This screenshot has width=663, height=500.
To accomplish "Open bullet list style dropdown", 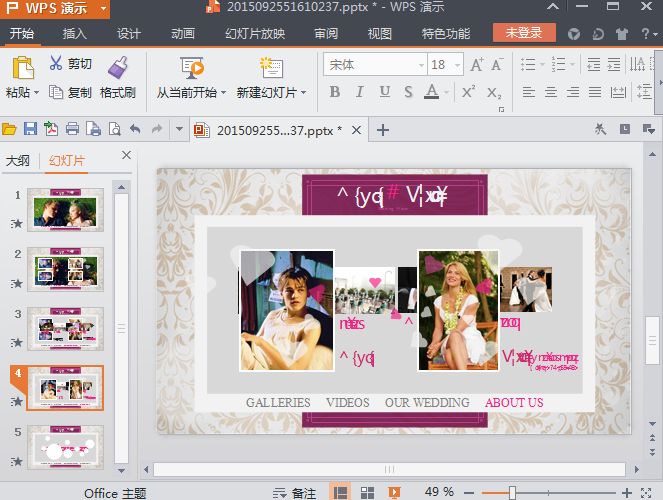I will (542, 64).
